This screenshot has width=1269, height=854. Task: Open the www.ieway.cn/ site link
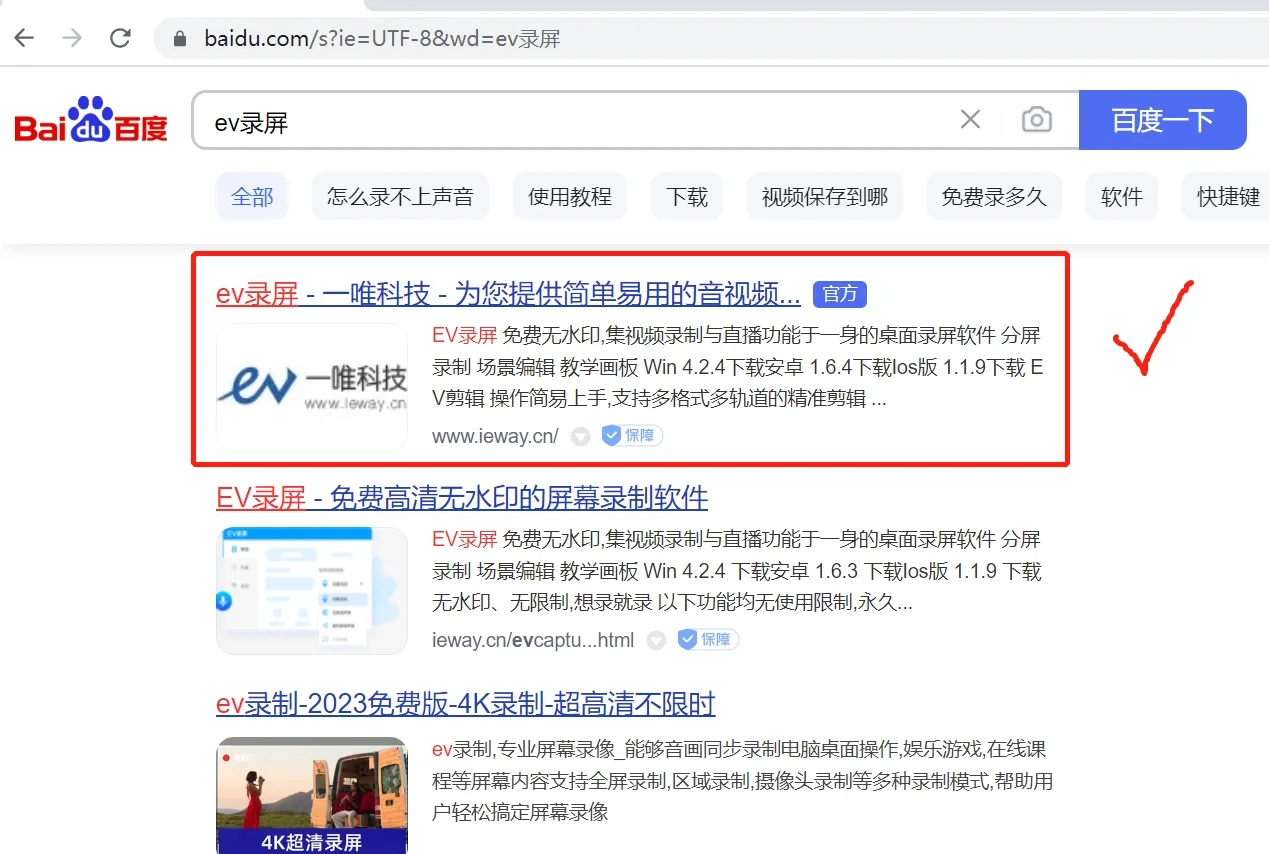(x=495, y=436)
